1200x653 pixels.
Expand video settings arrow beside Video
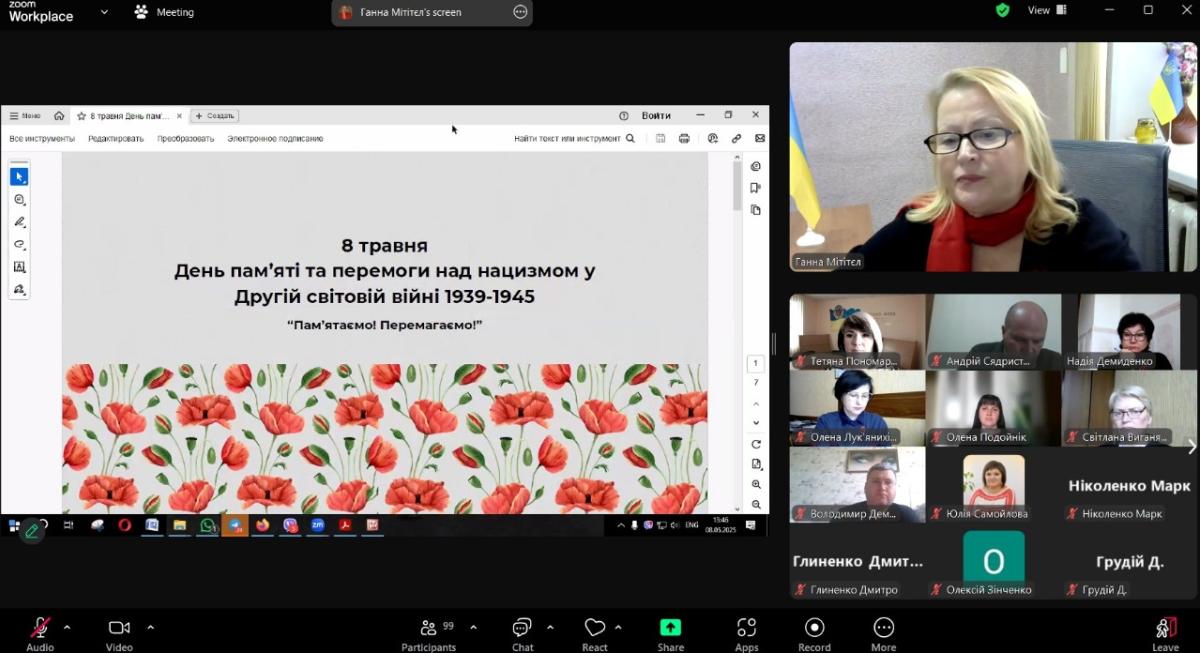[150, 627]
